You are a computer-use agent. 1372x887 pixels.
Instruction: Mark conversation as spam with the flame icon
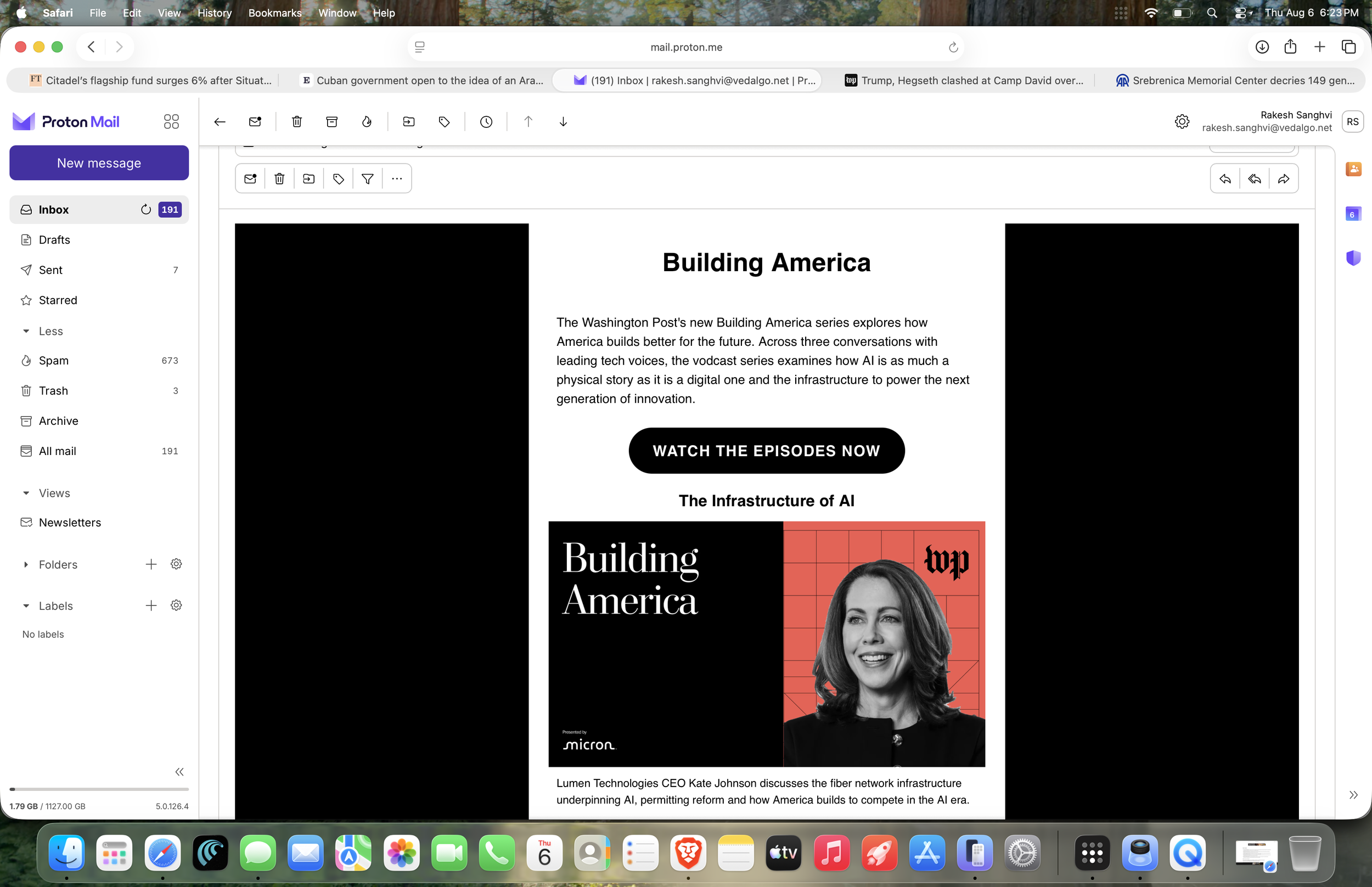pyautogui.click(x=367, y=121)
